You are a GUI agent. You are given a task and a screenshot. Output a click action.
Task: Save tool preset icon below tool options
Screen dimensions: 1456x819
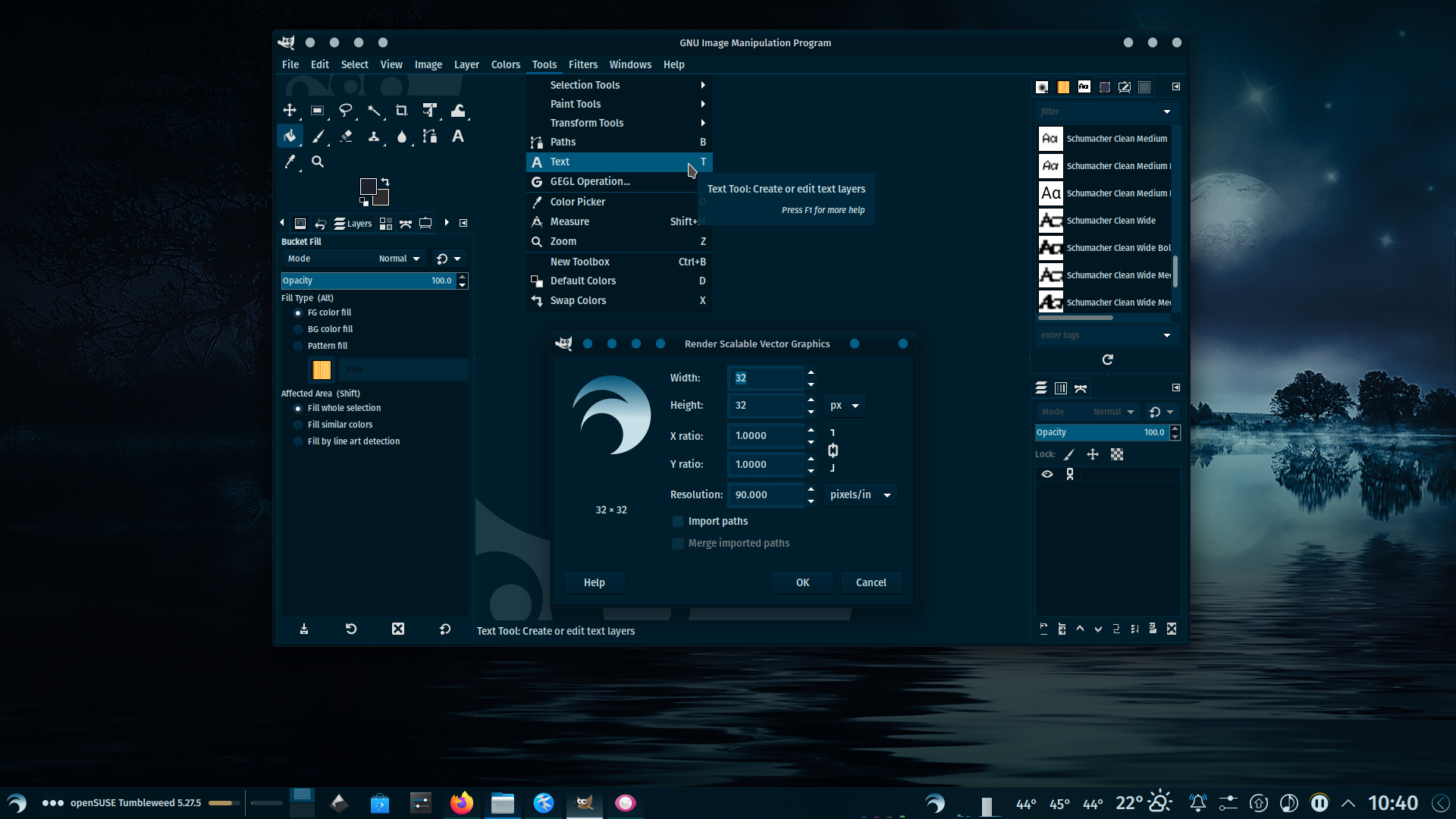click(x=304, y=629)
